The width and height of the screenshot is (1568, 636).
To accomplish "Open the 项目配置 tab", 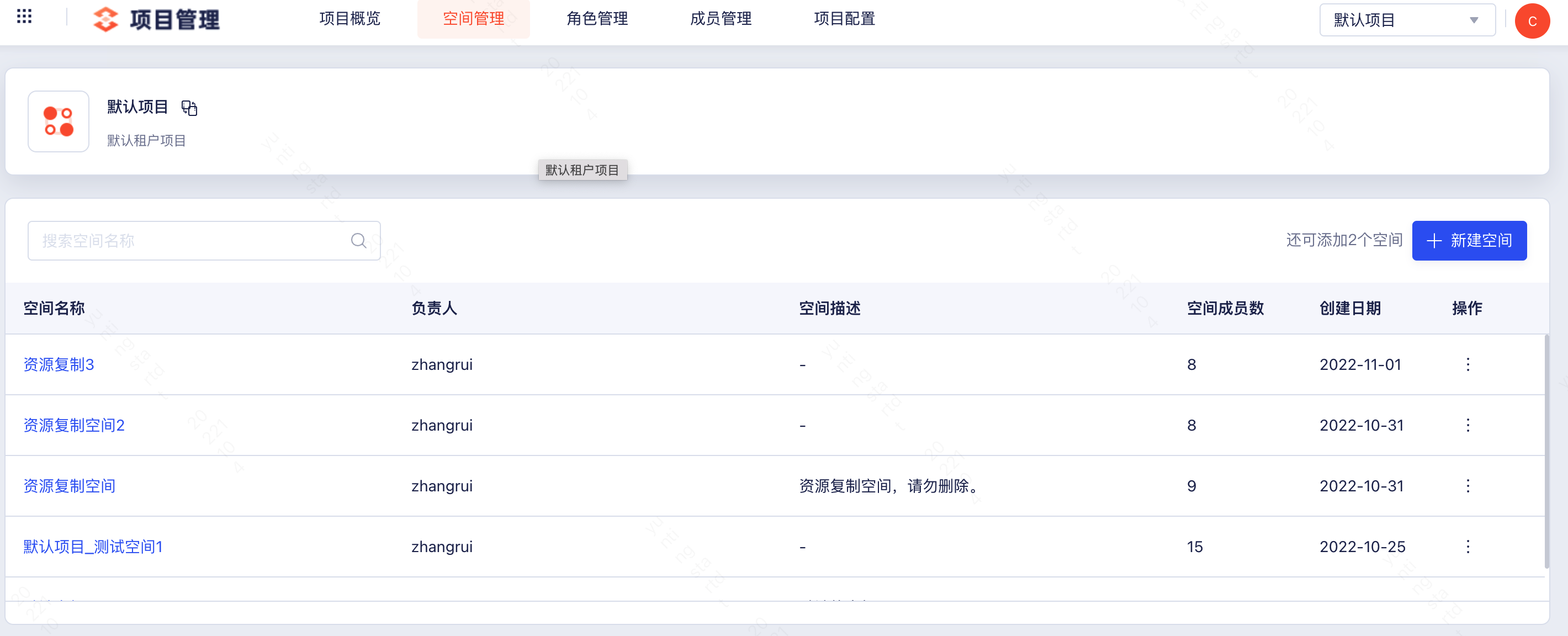I will [844, 19].
